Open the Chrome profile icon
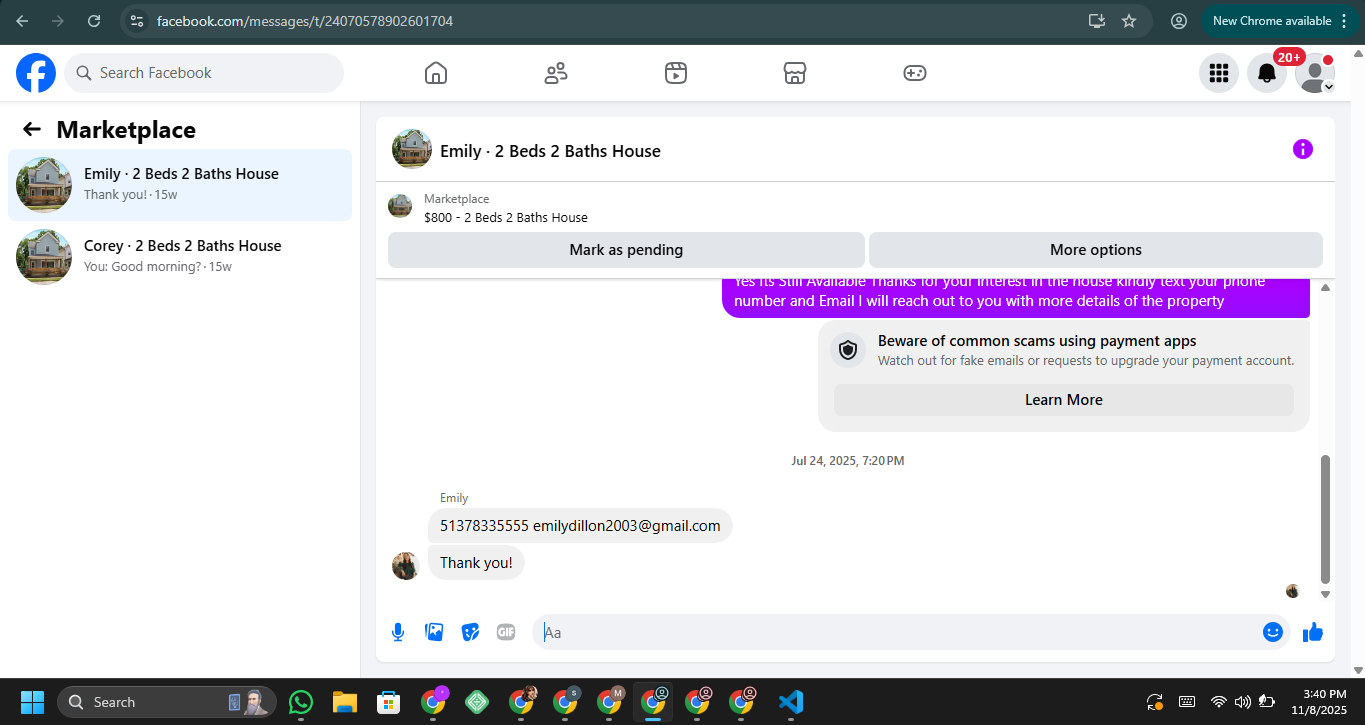 (1179, 21)
